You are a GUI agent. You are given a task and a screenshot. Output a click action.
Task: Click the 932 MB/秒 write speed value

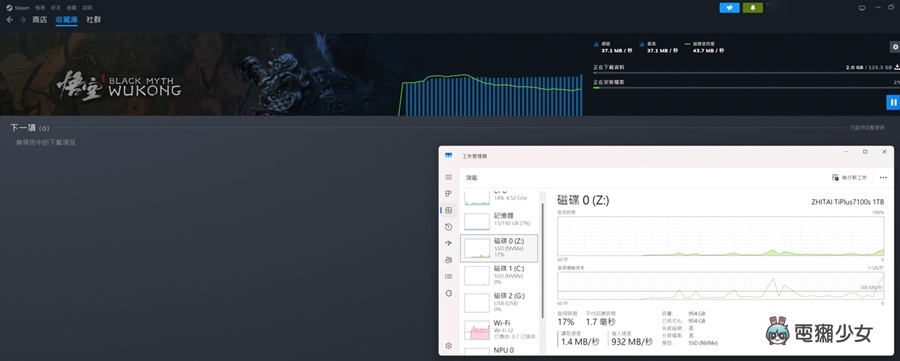pos(633,342)
